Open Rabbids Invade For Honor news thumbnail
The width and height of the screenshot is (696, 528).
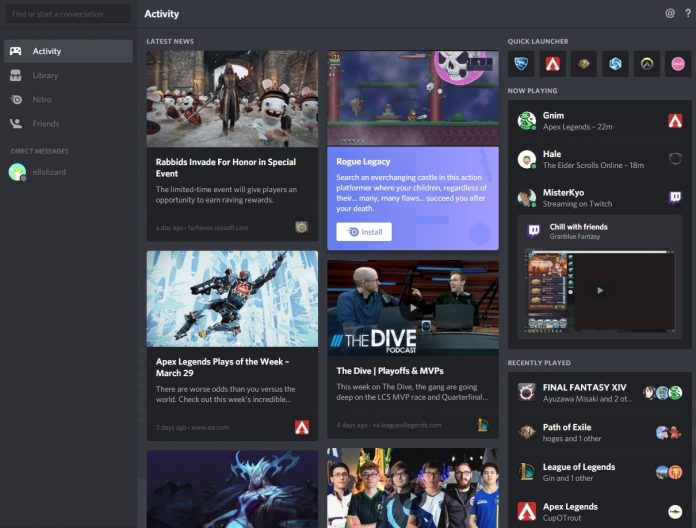[x=232, y=99]
